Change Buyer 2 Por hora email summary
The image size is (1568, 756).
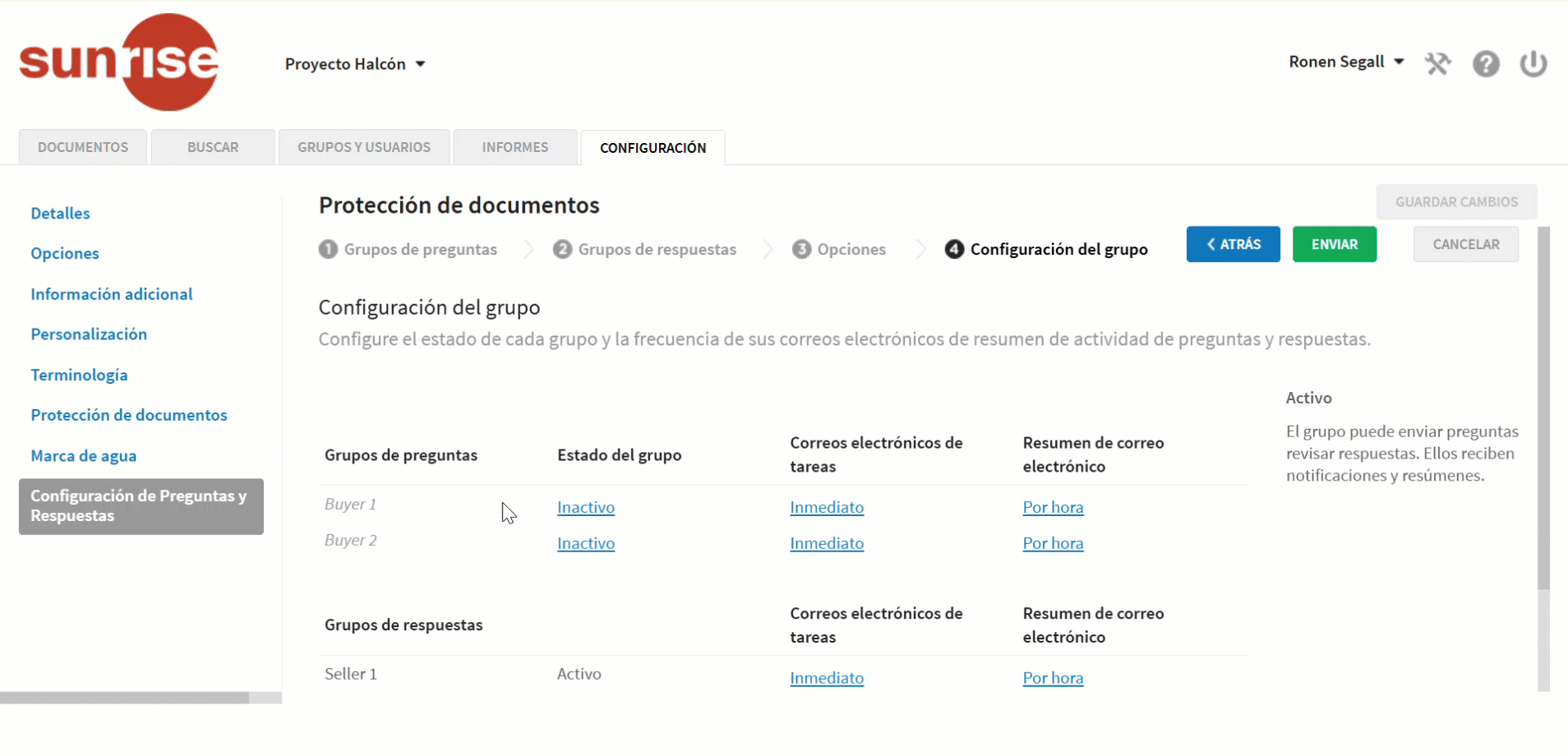pos(1053,544)
